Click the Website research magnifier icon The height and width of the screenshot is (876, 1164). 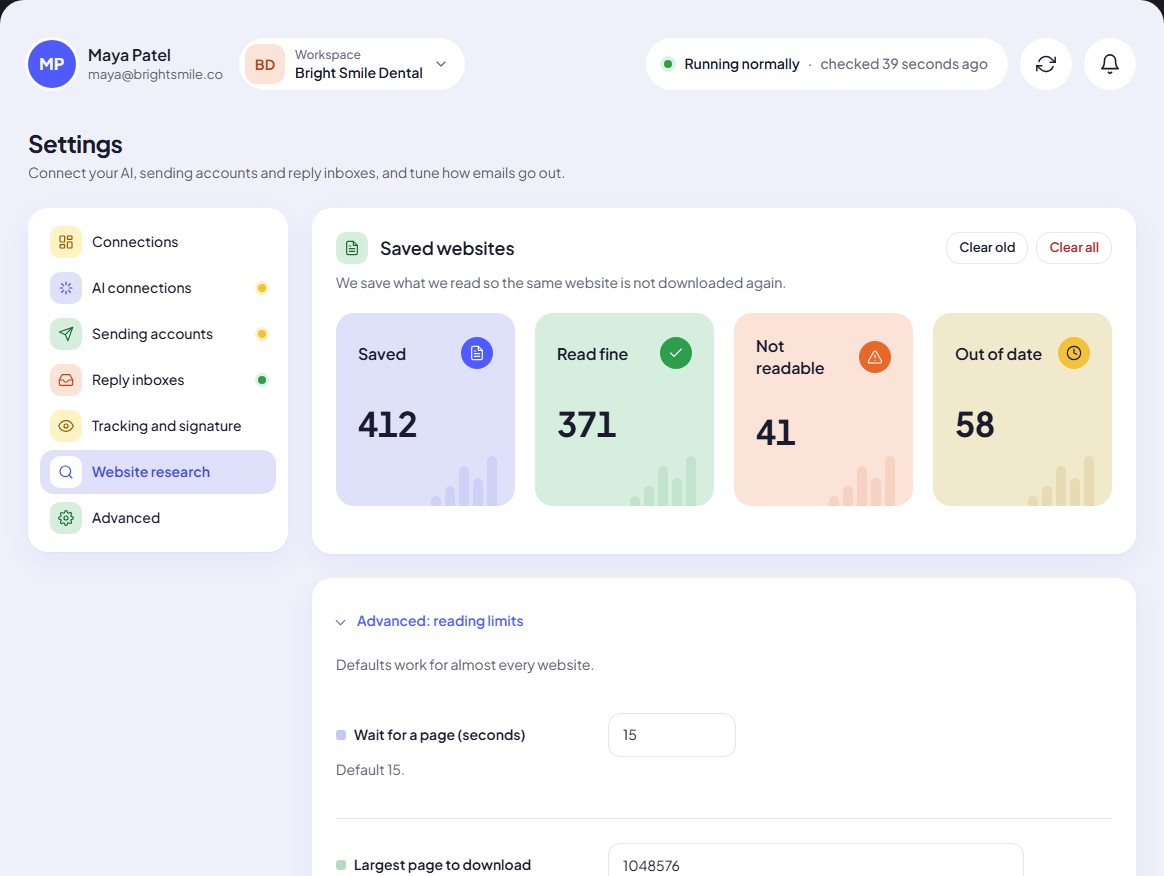click(66, 472)
